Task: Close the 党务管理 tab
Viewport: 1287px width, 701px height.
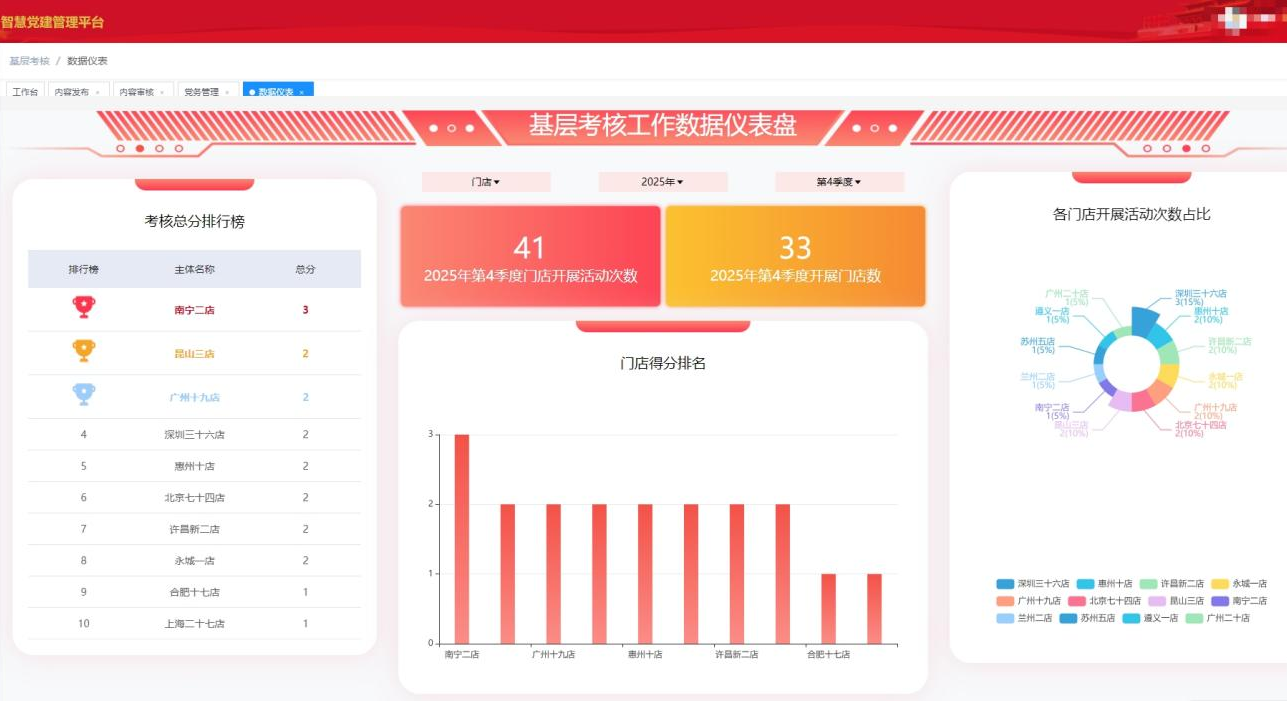Action: tap(227, 92)
